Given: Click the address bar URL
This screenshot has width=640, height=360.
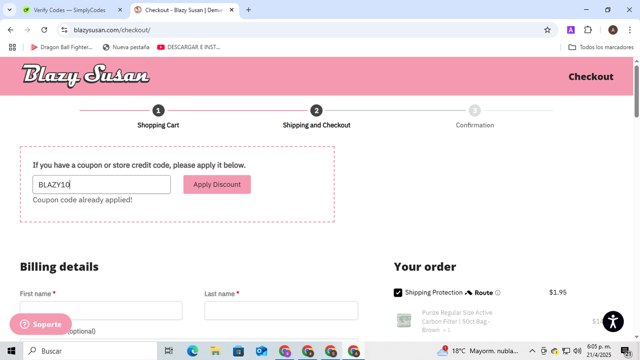Looking at the screenshot, I should pyautogui.click(x=112, y=30).
